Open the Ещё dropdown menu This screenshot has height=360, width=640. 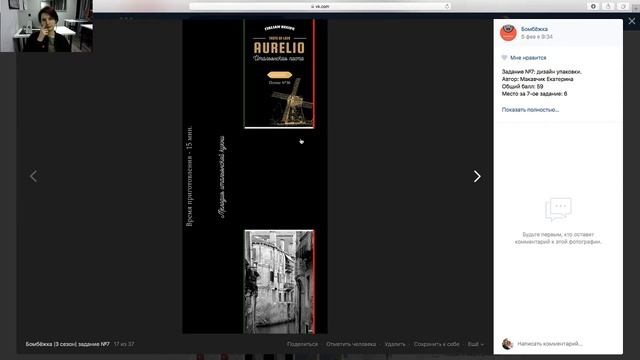point(475,344)
